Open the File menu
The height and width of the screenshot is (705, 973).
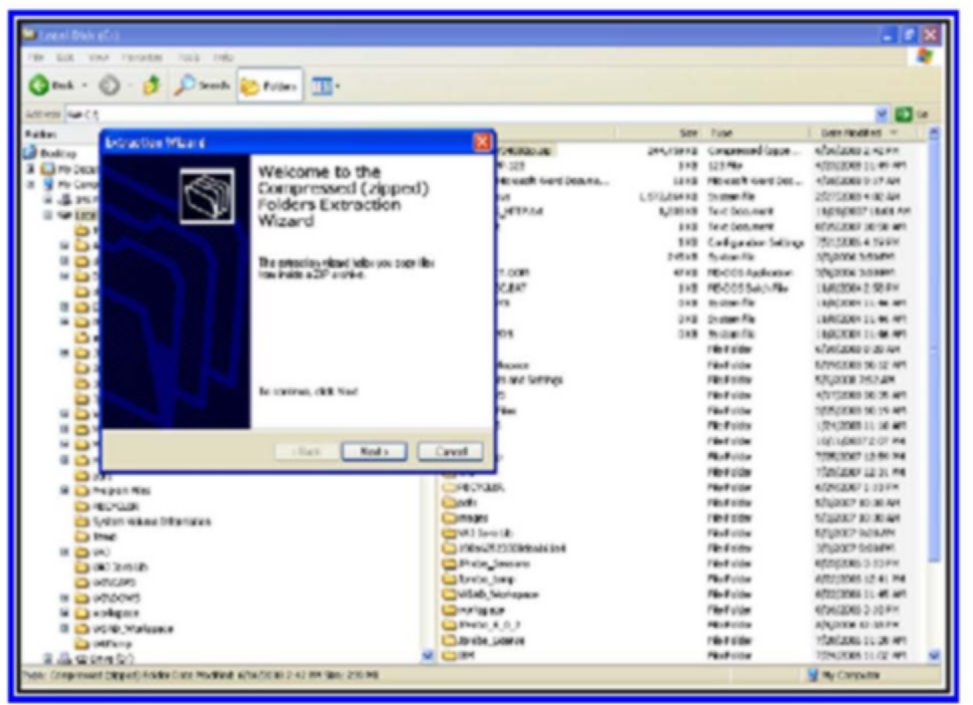pyautogui.click(x=34, y=59)
